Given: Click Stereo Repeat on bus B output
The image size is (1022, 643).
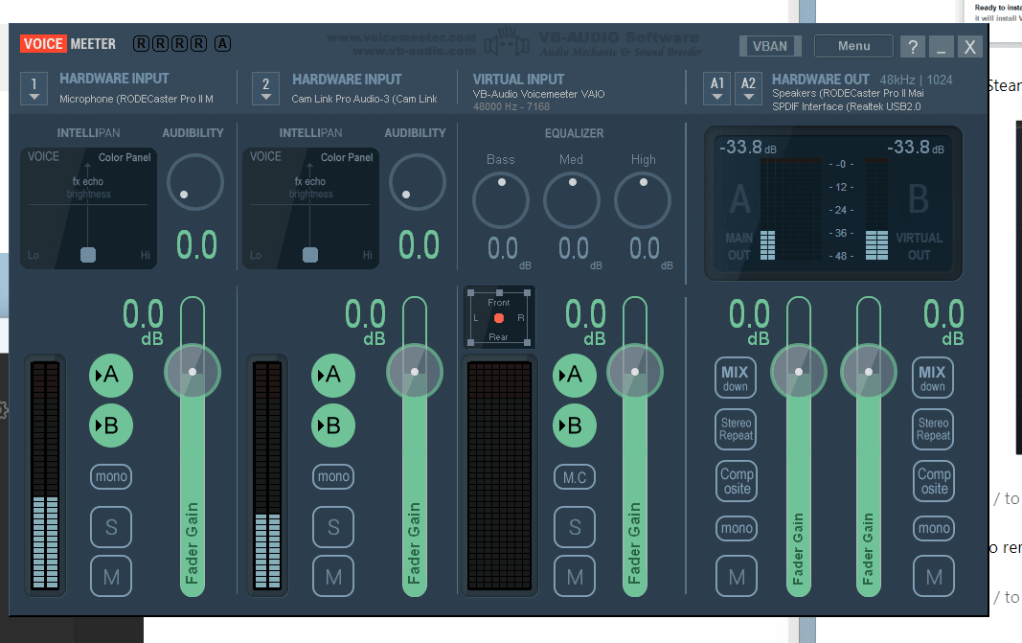Looking at the screenshot, I should [933, 429].
